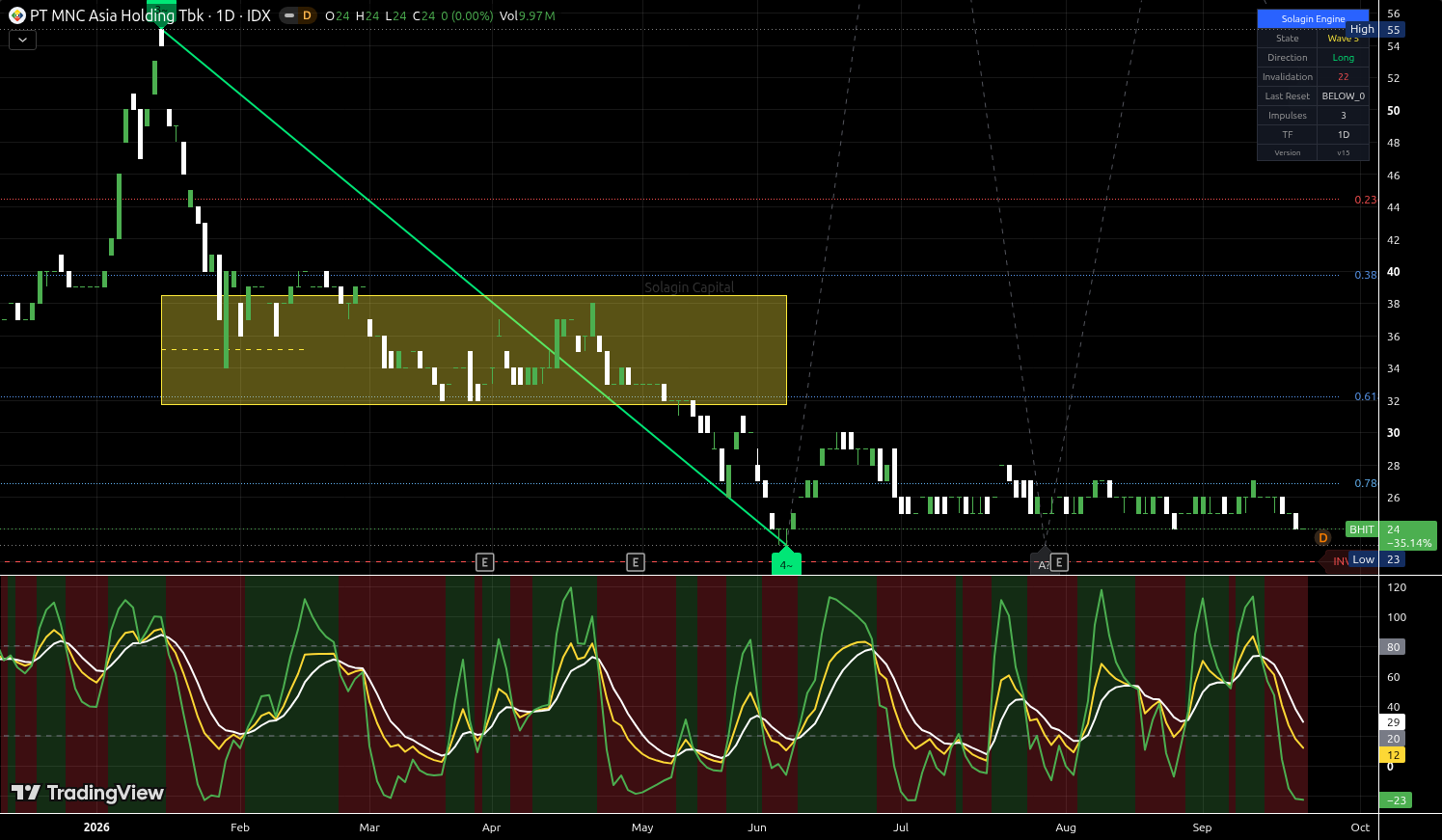Click the Version value v15
Image resolution: width=1442 pixels, height=840 pixels.
point(1343,153)
